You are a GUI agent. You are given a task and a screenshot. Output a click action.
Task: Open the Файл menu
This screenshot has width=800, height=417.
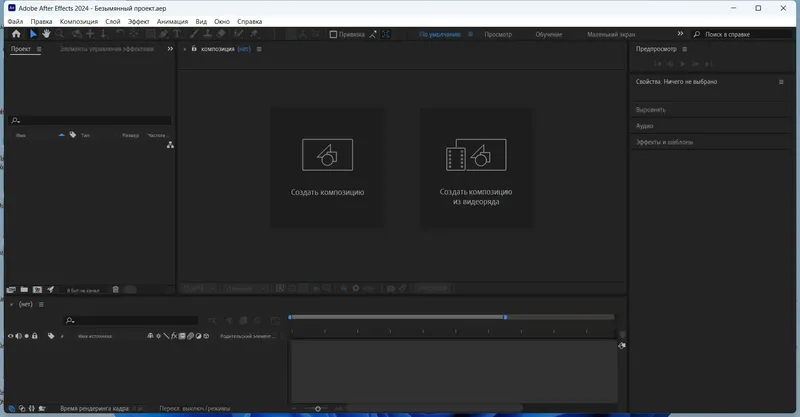click(x=15, y=21)
